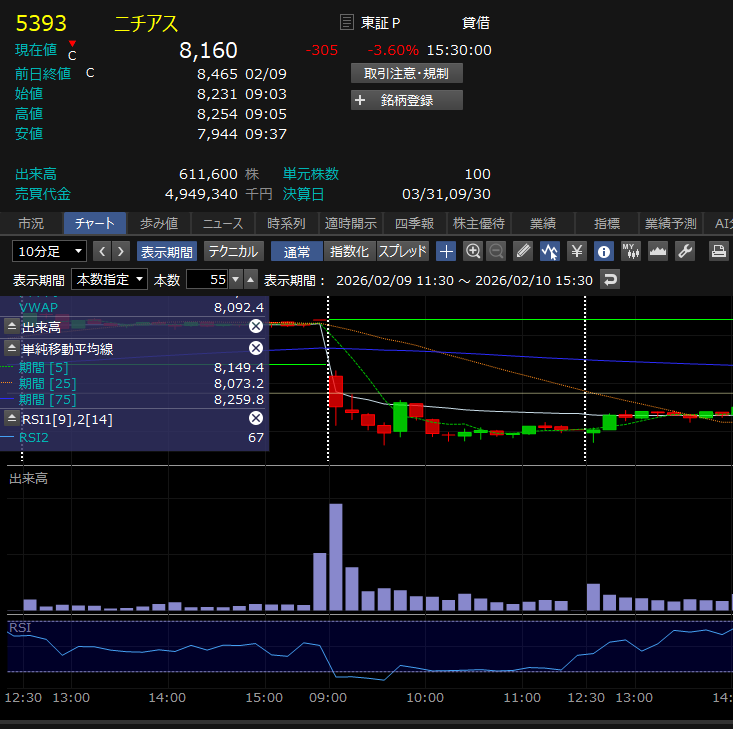This screenshot has height=729, width=733.
Task: Toggle 指数化 chart mode
Action: [x=349, y=251]
